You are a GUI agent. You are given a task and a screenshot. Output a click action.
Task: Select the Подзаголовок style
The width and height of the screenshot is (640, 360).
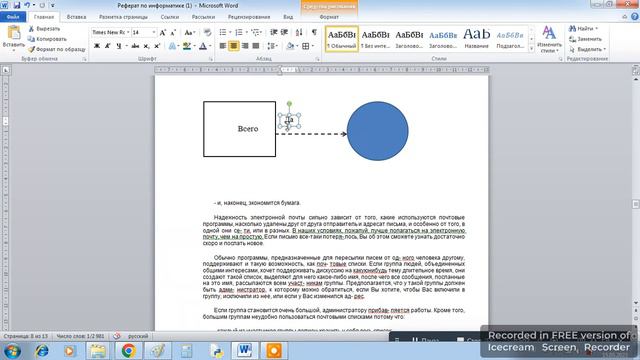point(510,39)
